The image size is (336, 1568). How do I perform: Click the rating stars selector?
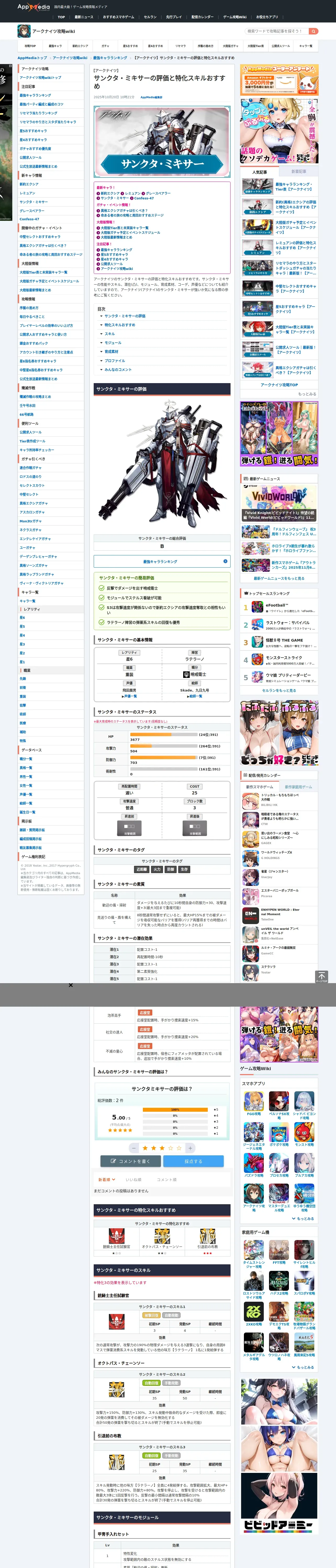(x=162, y=1148)
